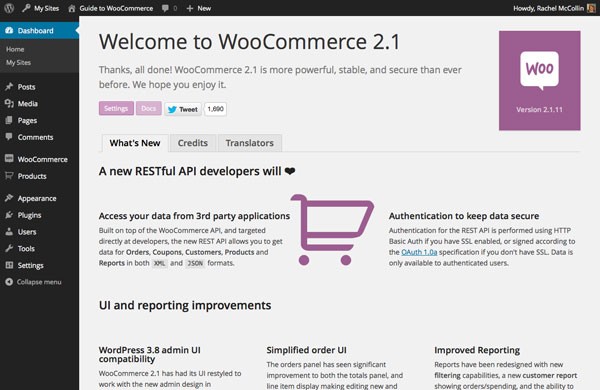Open the Users menu

(x=39, y=232)
